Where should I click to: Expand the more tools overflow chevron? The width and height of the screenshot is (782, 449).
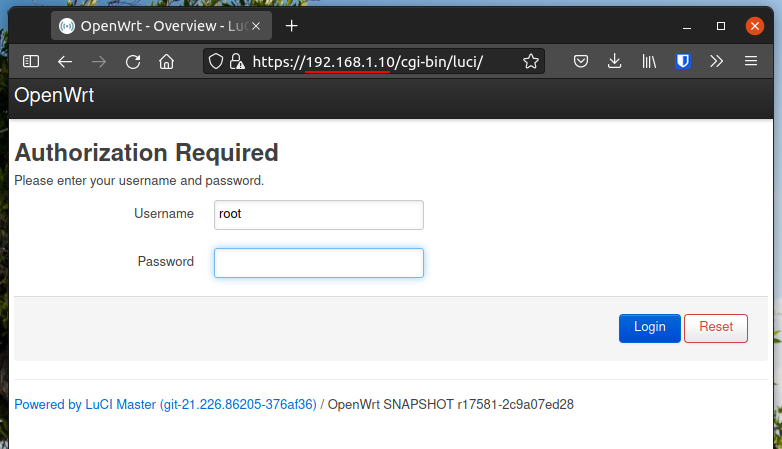716,61
